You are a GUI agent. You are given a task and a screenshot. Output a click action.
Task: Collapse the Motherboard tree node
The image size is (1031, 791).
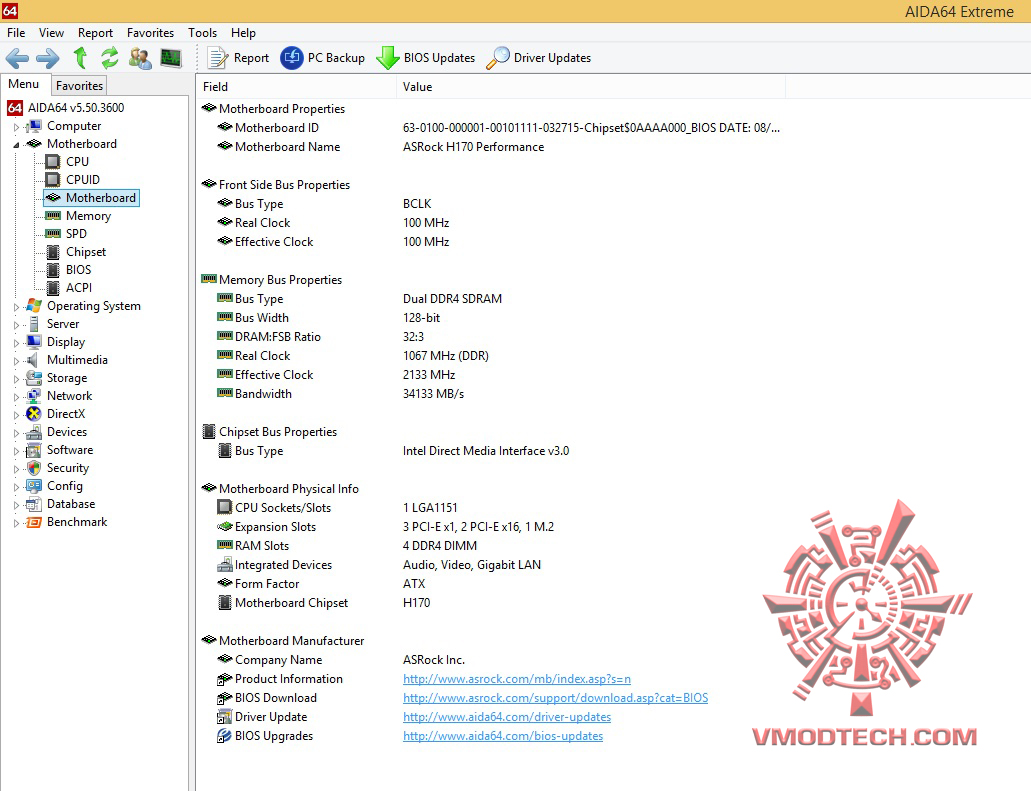point(16,145)
